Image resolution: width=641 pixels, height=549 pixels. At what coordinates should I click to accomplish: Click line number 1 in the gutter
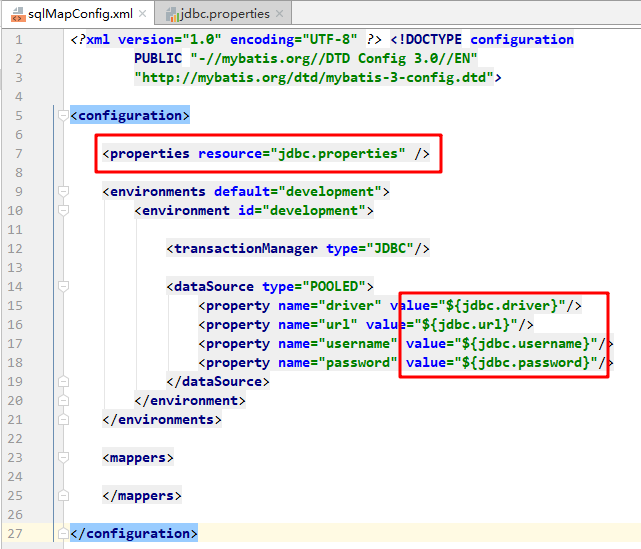tap(19, 40)
